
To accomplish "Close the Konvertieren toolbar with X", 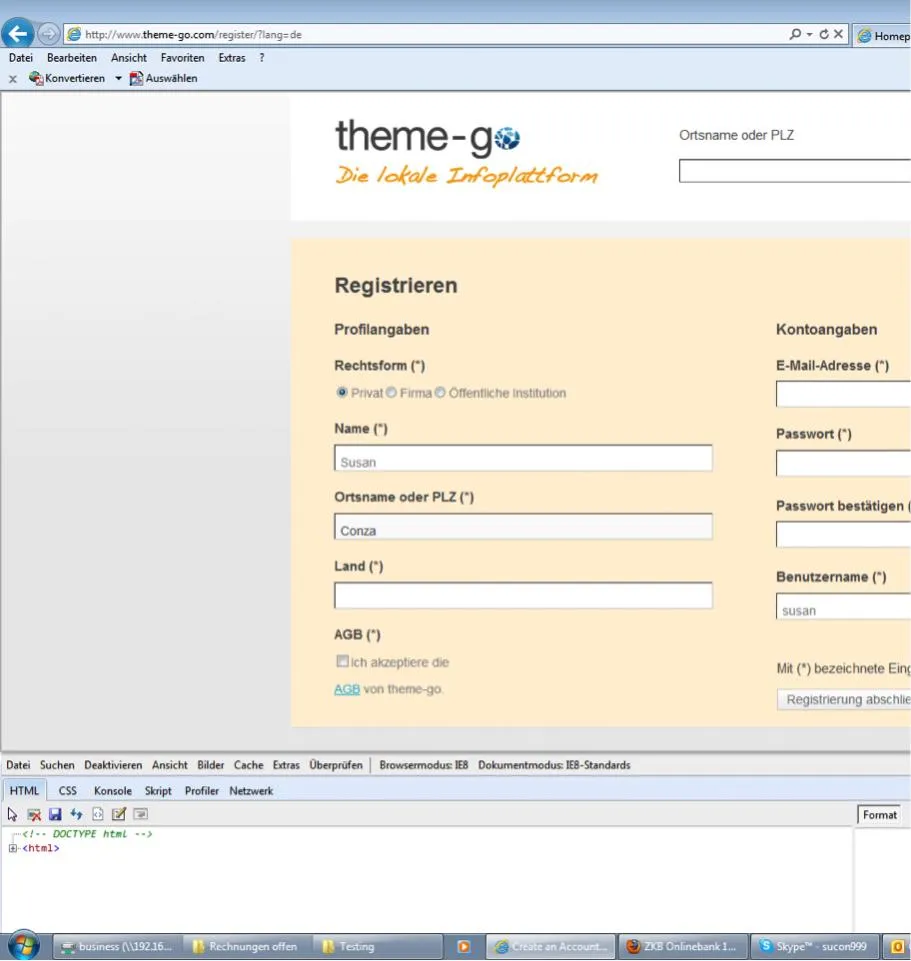I will (13, 78).
